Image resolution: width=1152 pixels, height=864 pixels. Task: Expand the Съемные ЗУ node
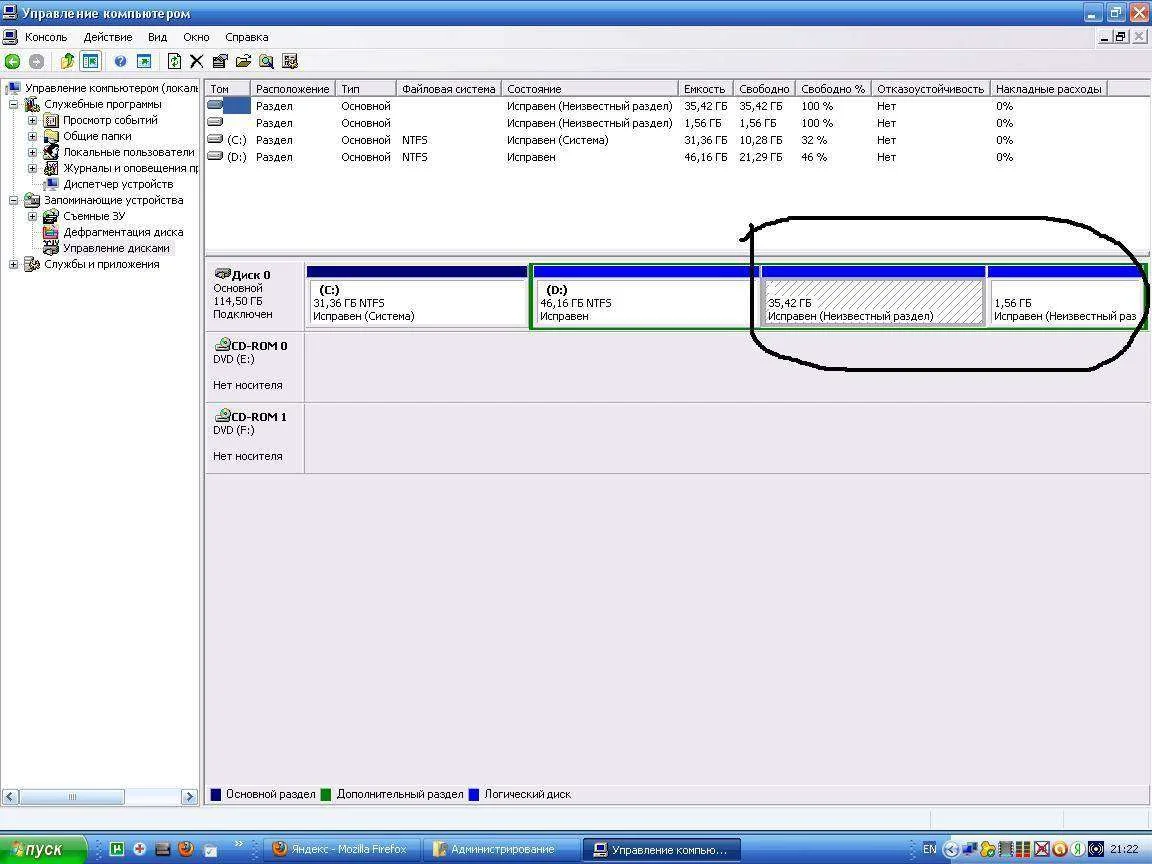[32, 216]
